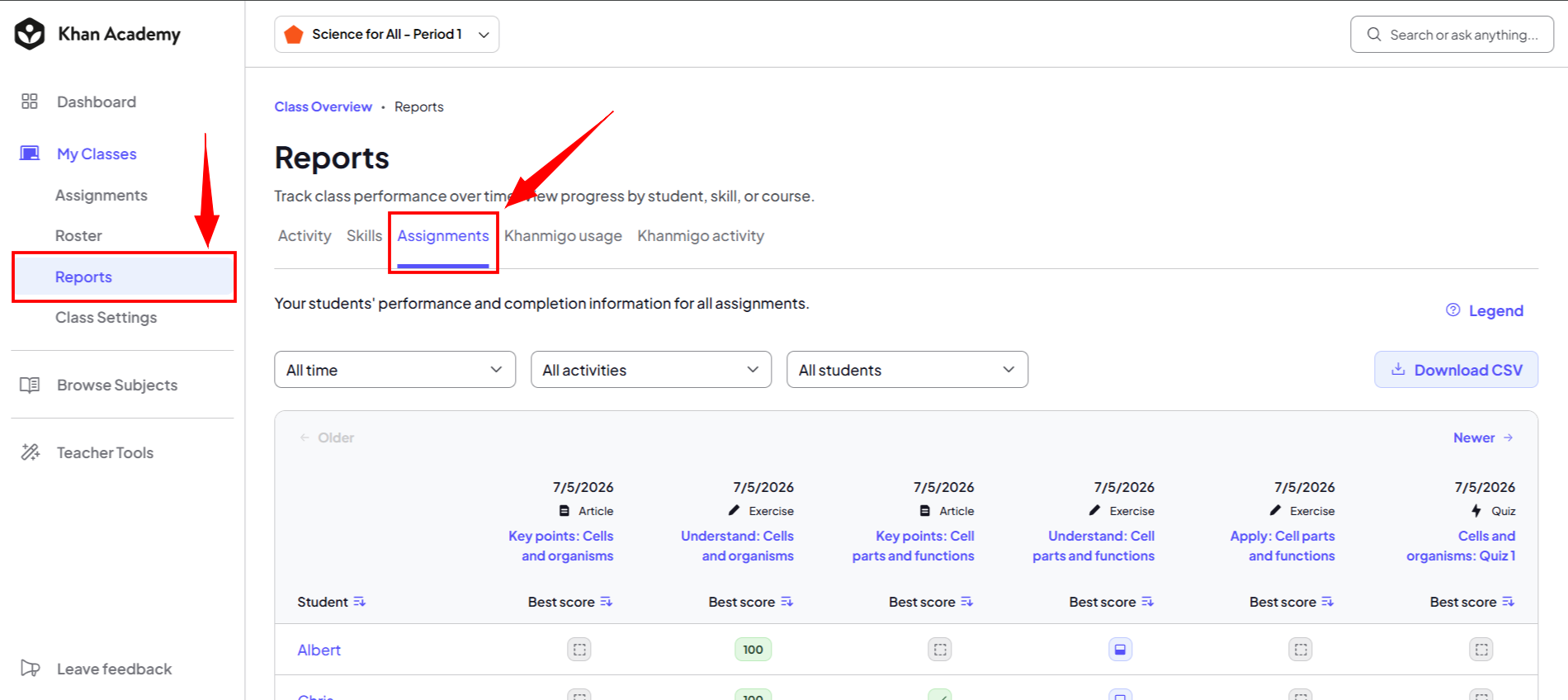This screenshot has height=700, width=1568.
Task: Switch to the Skills tab
Action: click(x=364, y=236)
